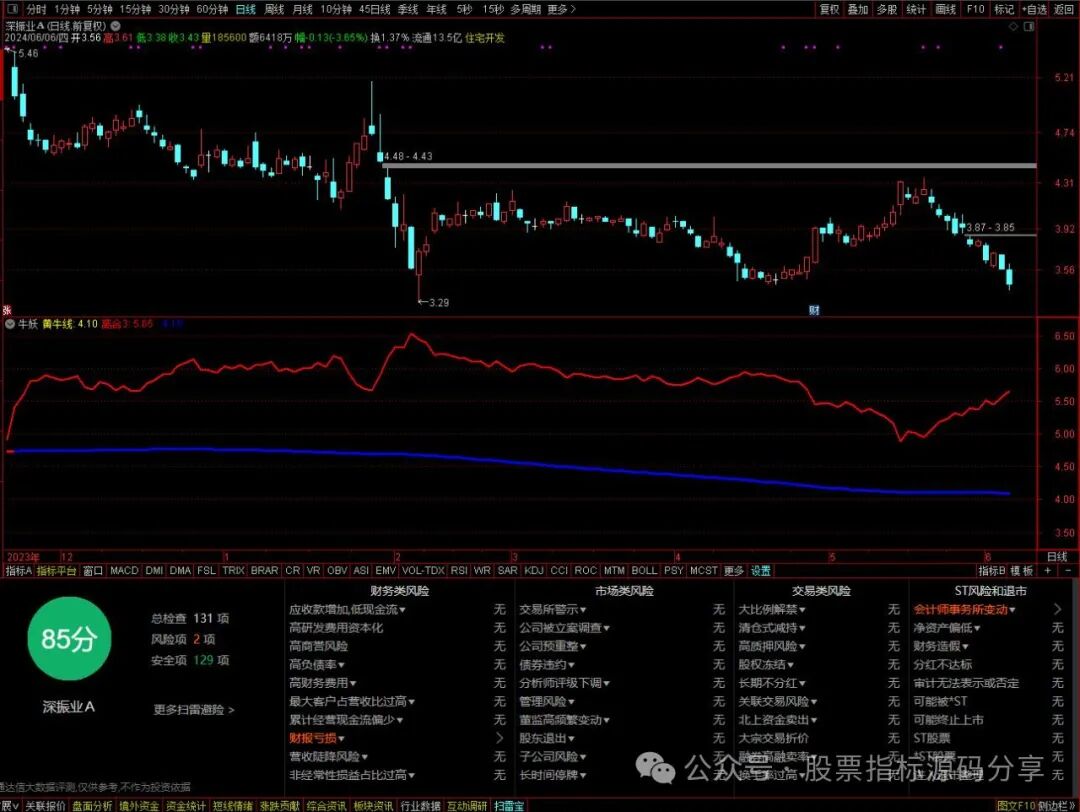The width and height of the screenshot is (1080, 812).
Task: Switch to the 分时 intraday view
Action: (37, 9)
